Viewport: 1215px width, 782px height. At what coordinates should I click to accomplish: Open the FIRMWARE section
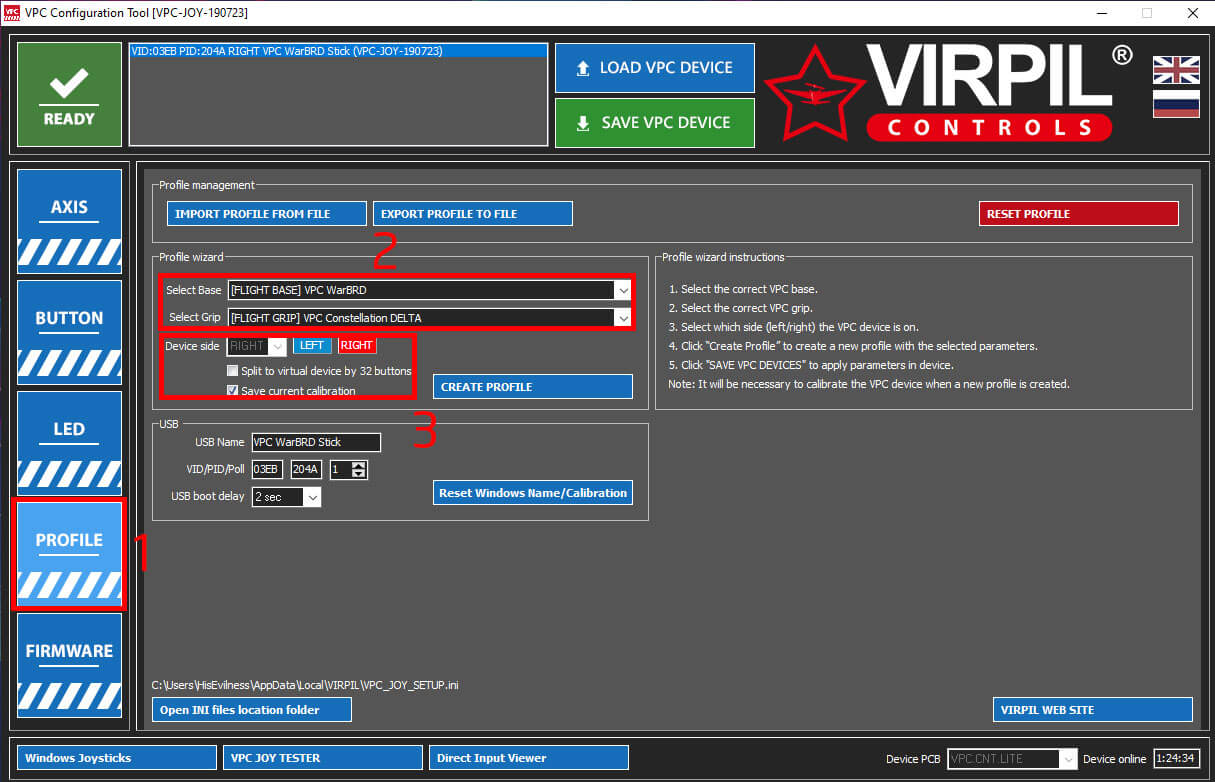pyautogui.click(x=69, y=665)
